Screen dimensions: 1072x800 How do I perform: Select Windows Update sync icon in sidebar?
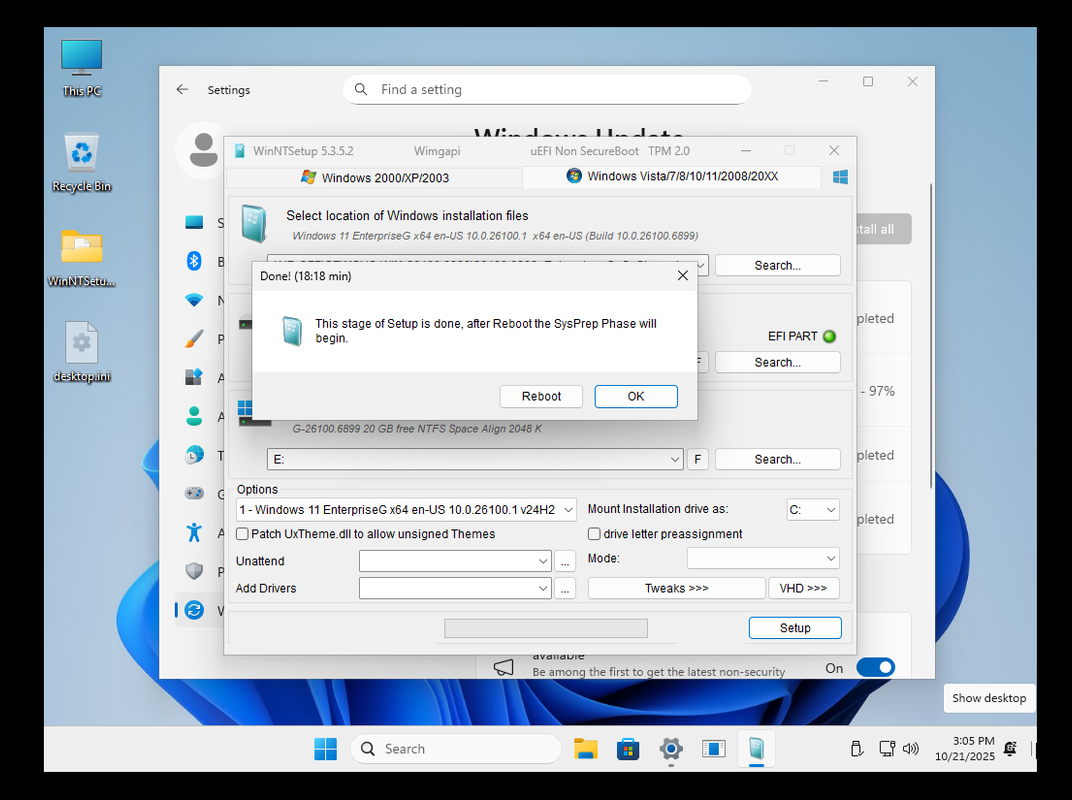click(x=194, y=609)
